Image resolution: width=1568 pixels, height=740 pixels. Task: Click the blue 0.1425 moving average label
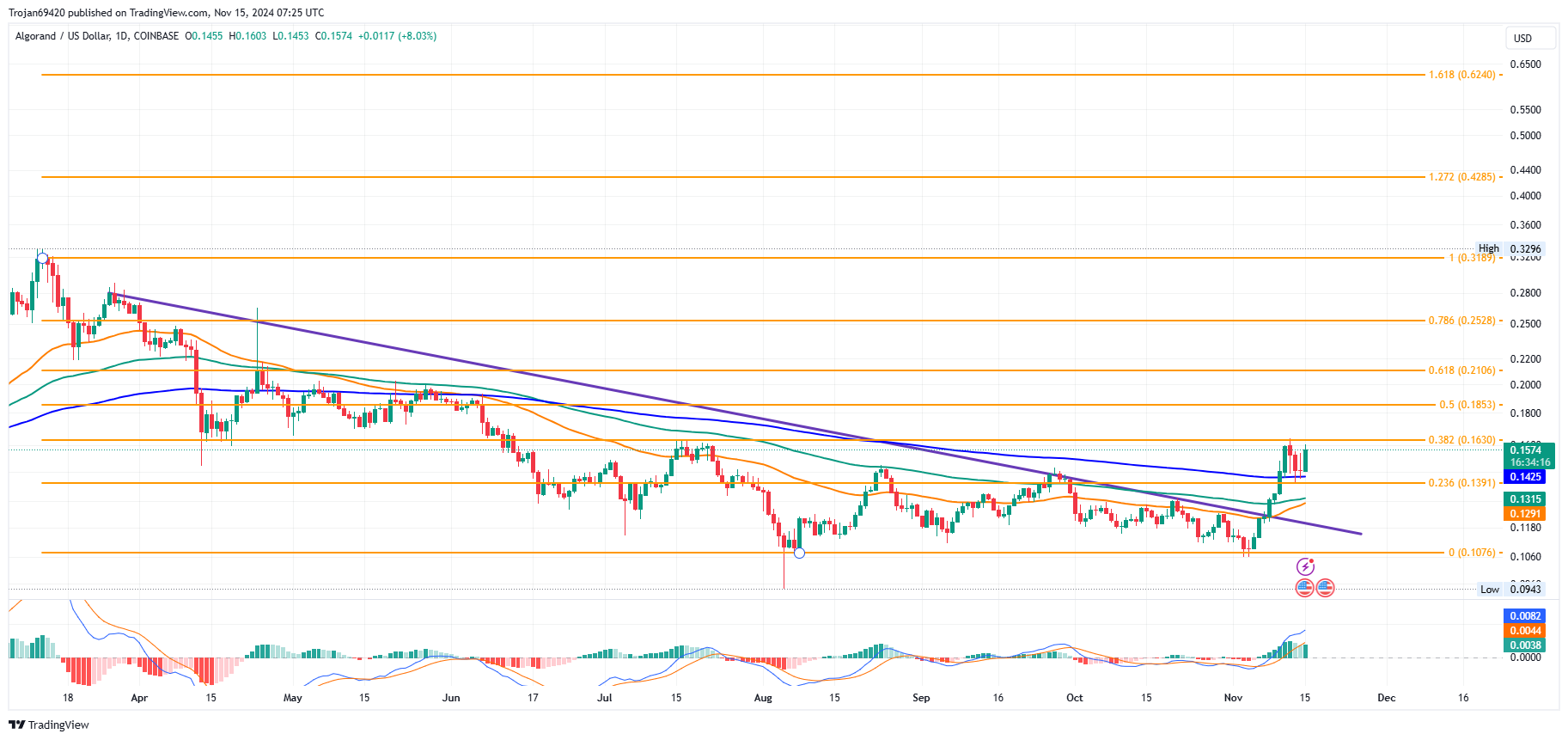click(x=1525, y=477)
